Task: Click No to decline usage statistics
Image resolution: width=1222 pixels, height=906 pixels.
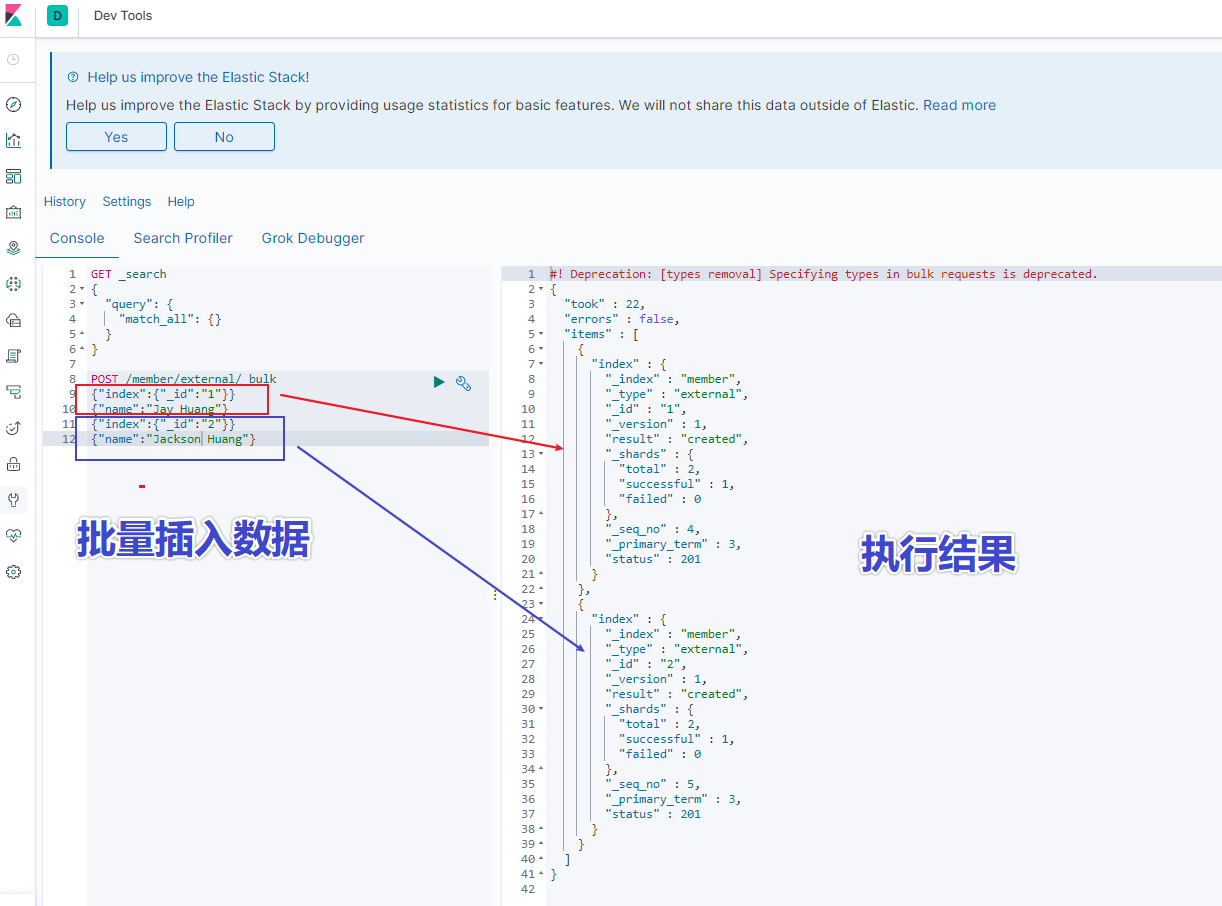Action: click(224, 137)
